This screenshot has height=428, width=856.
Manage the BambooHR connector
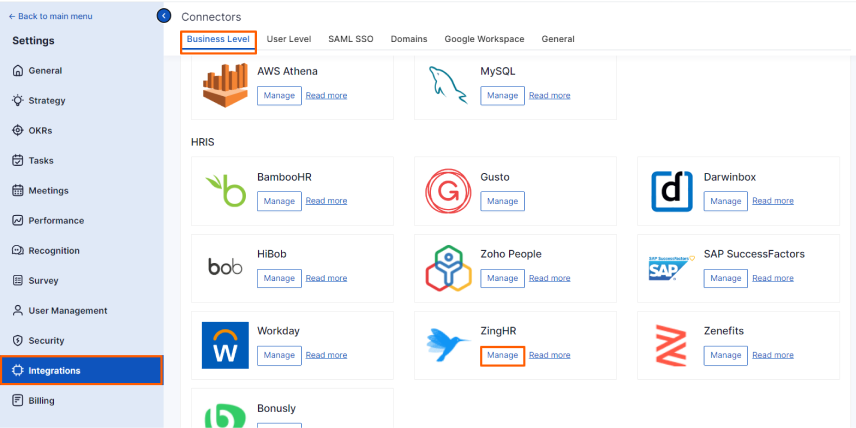pyautogui.click(x=279, y=201)
